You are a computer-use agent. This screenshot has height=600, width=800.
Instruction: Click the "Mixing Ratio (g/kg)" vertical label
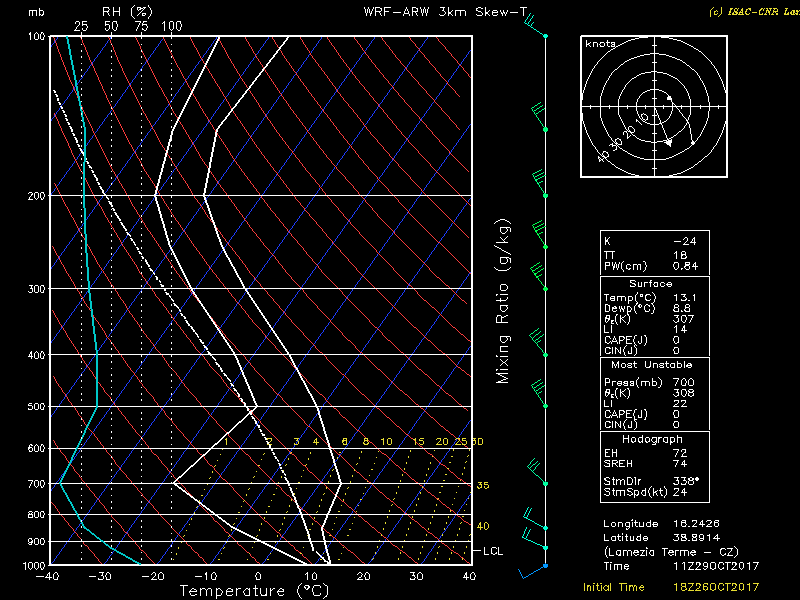tap(503, 302)
